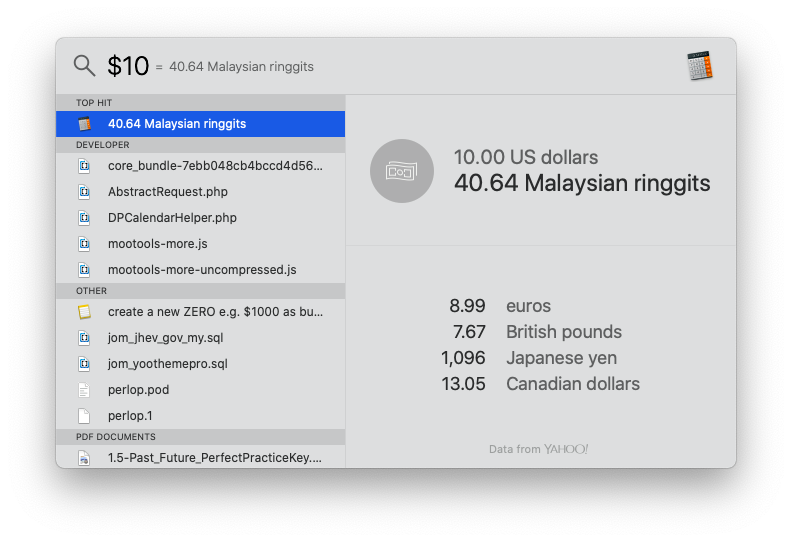Viewport: 792px width, 542px height.
Task: Click the icon beside jom_yoothemepro.sql
Action: point(84,364)
